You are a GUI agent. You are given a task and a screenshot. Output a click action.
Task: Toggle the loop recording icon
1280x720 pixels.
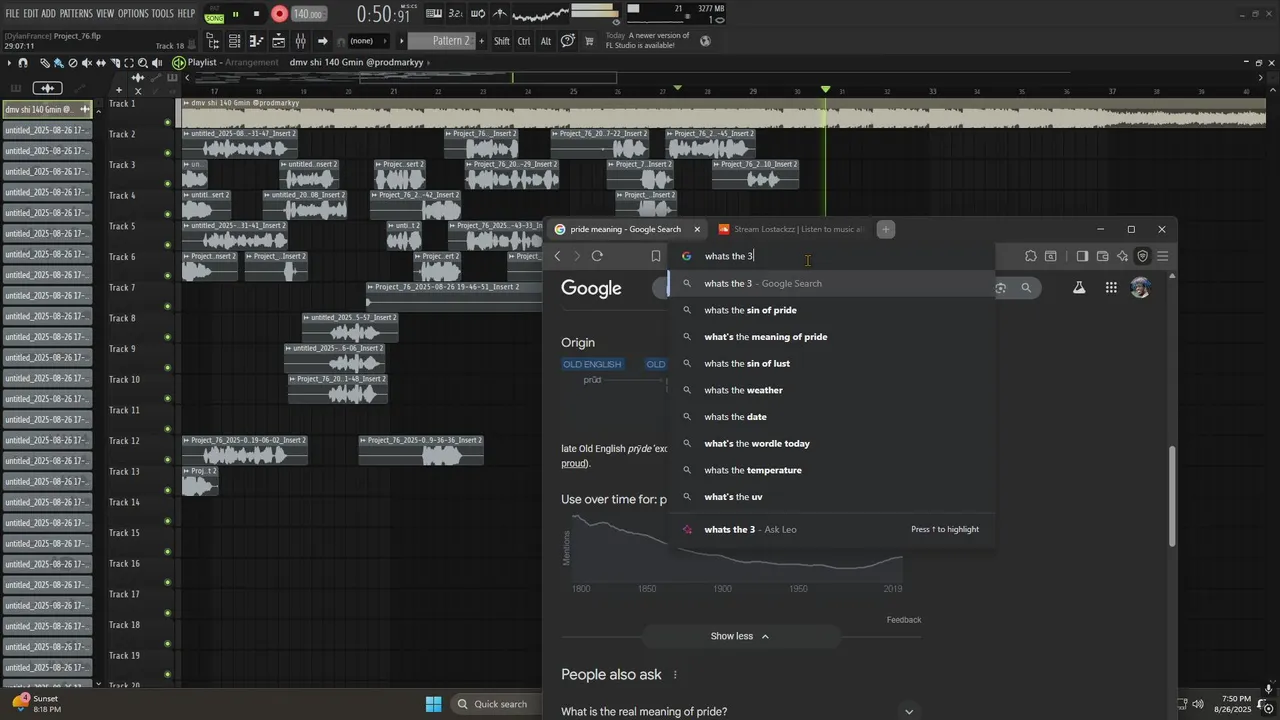pyautogui.click(x=478, y=14)
